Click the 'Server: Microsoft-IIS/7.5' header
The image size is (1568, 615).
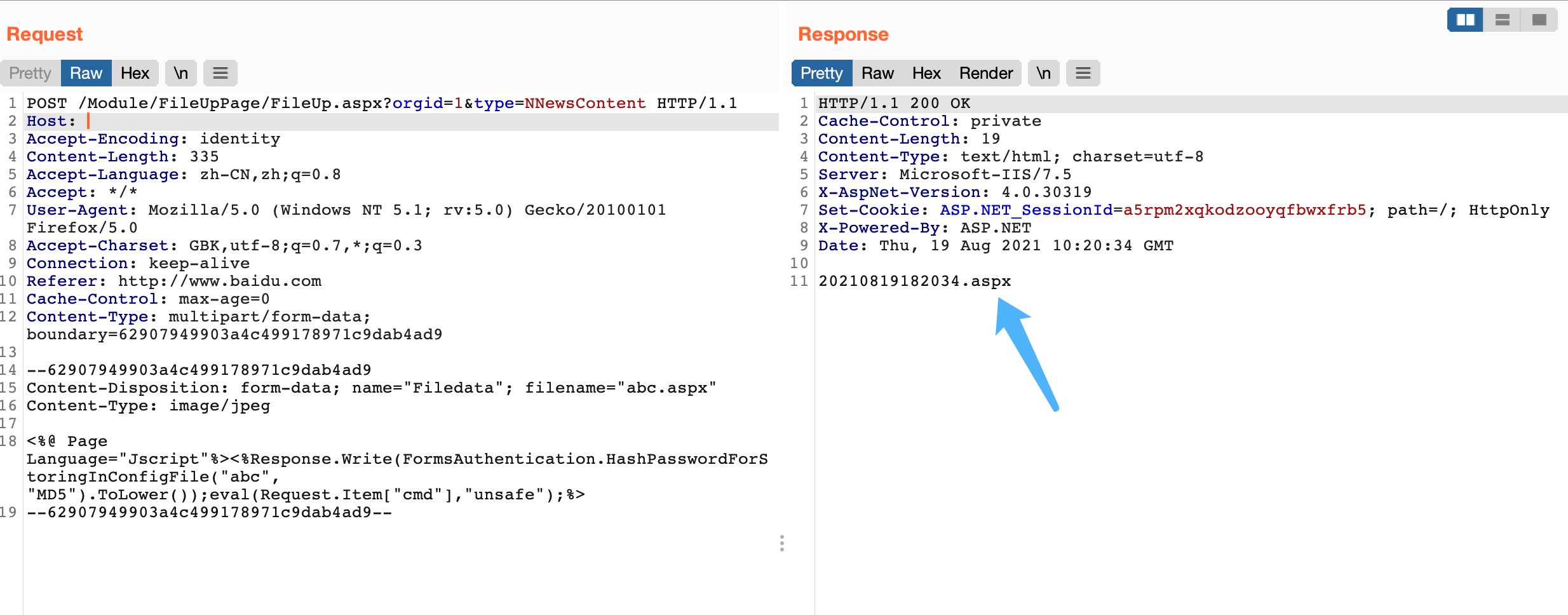(945, 175)
